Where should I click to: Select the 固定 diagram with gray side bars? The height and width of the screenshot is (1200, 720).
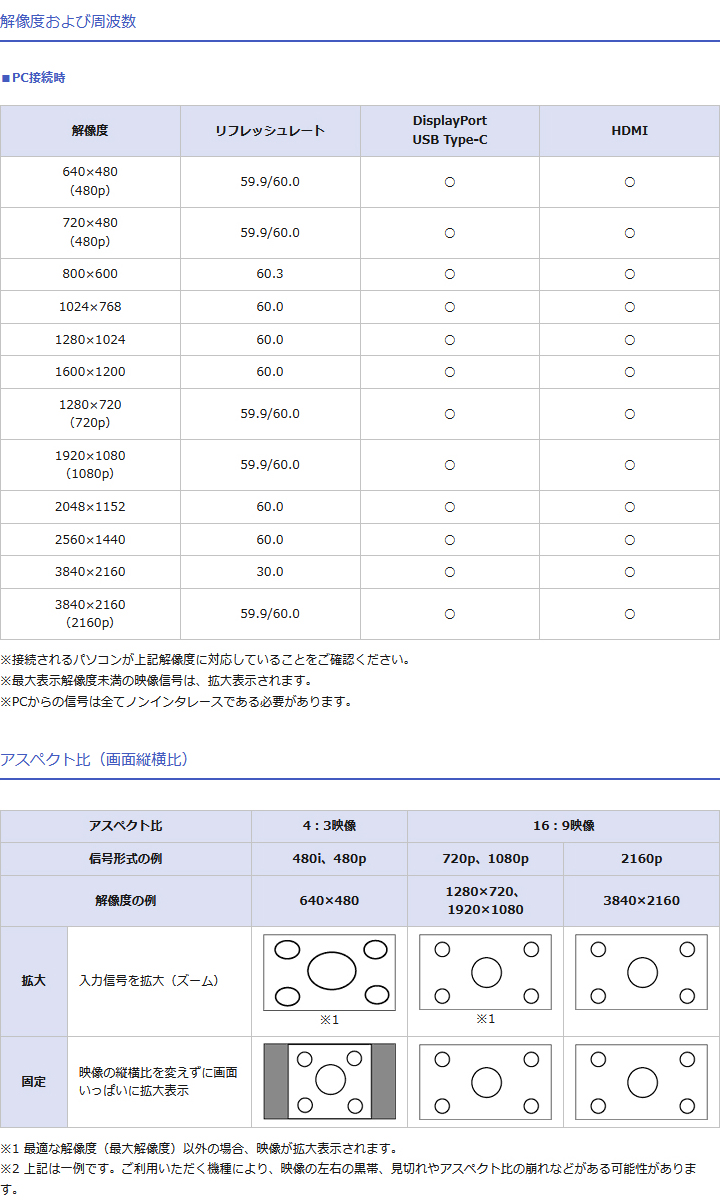(330, 1080)
